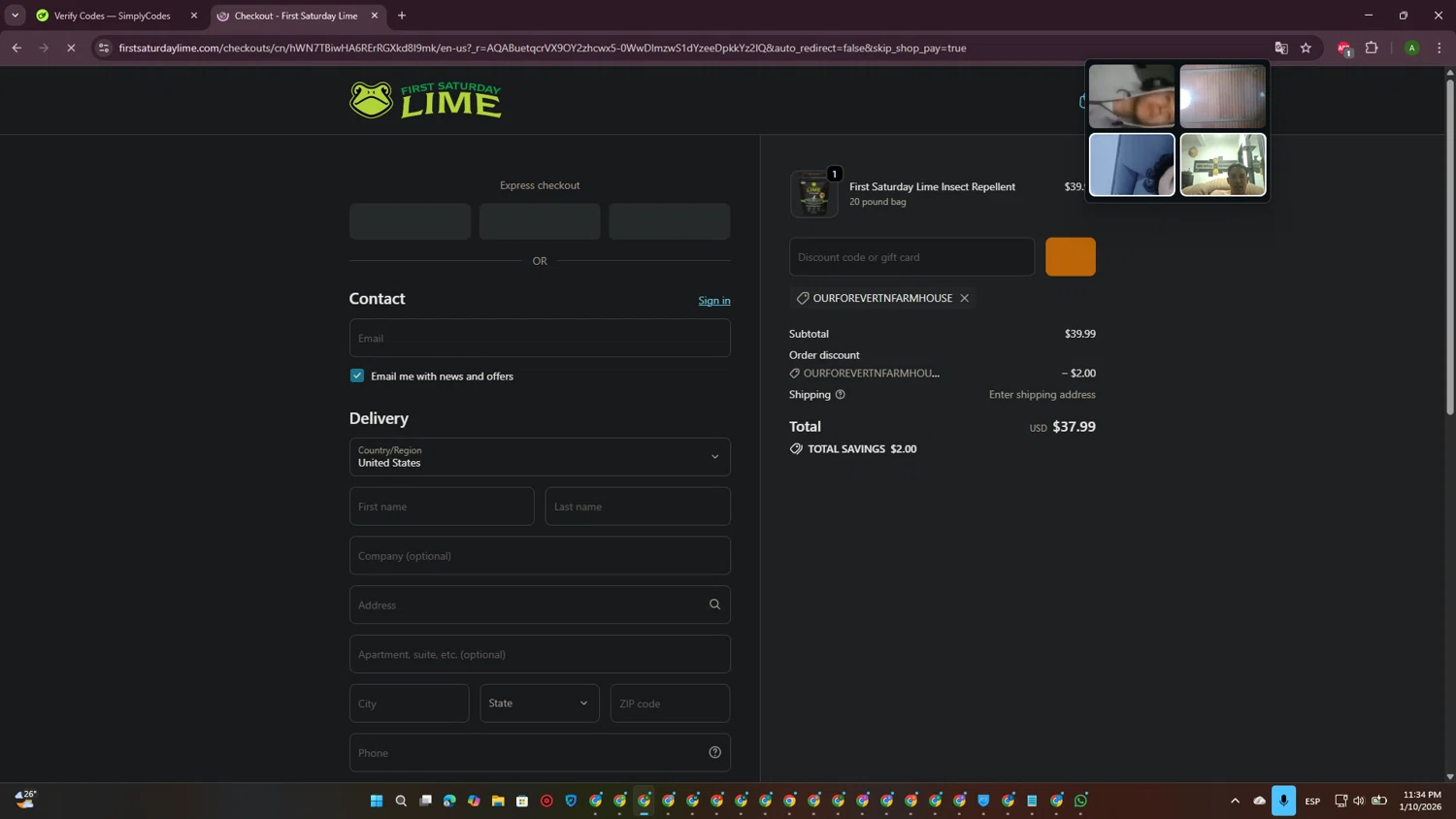The height and width of the screenshot is (819, 1456).
Task: Show hidden system tray icons
Action: tap(1235, 801)
